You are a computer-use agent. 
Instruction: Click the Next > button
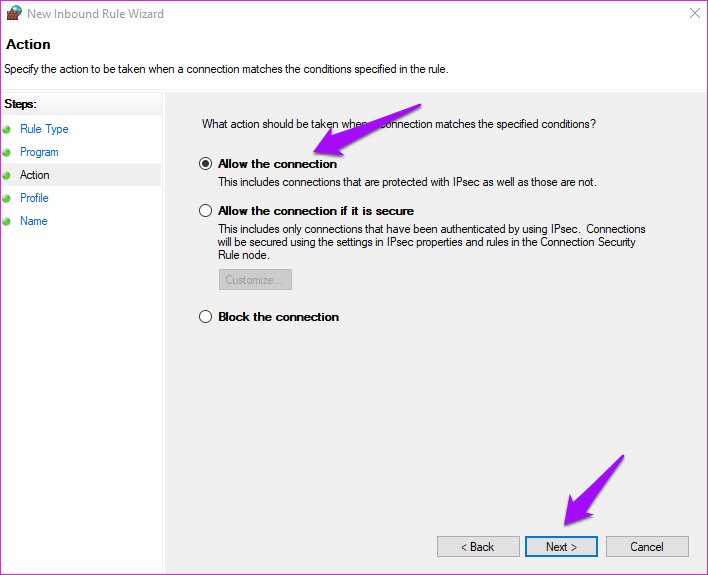pos(561,547)
